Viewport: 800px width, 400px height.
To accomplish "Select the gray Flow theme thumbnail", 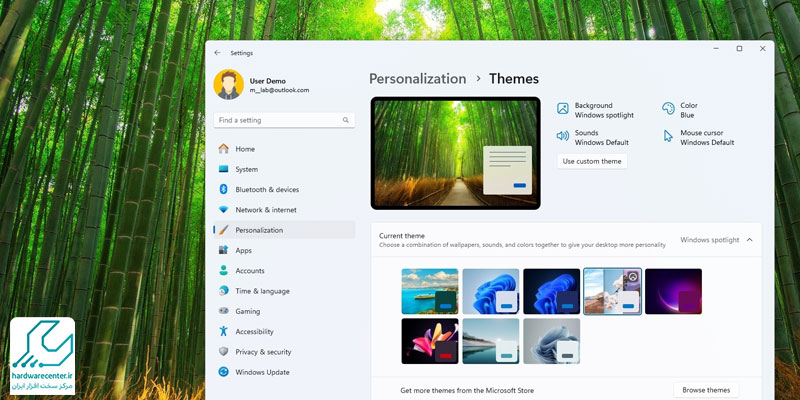I will point(552,341).
